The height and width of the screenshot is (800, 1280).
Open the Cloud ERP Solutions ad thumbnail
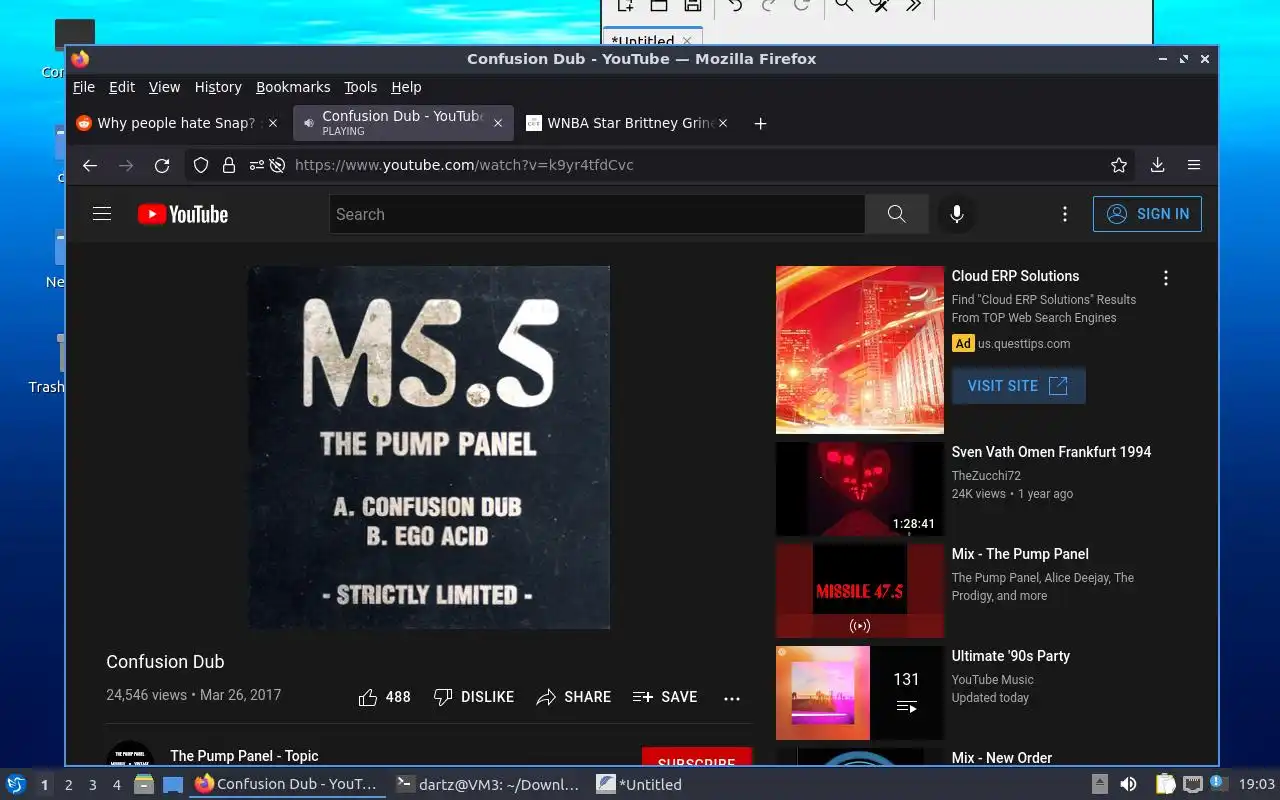click(x=860, y=350)
